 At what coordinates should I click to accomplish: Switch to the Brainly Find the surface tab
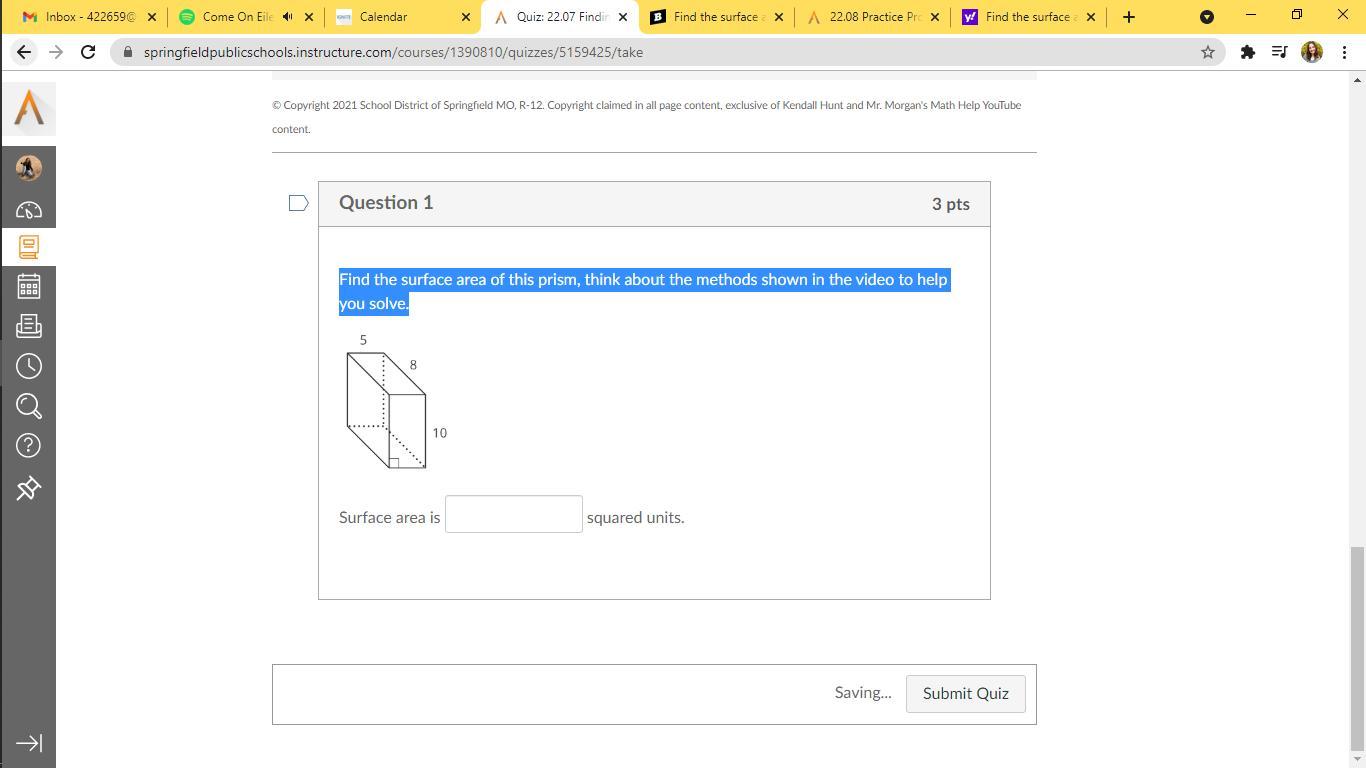(x=717, y=17)
